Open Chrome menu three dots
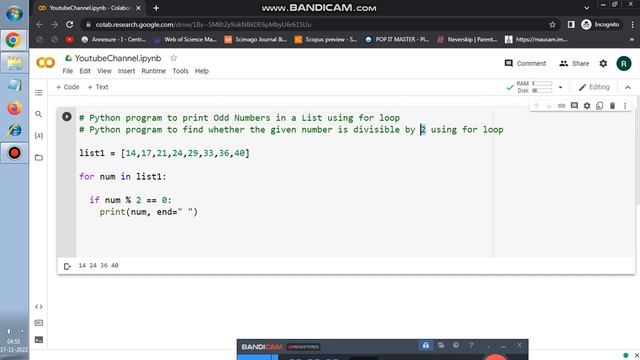The width and height of the screenshot is (640, 360). [x=632, y=24]
